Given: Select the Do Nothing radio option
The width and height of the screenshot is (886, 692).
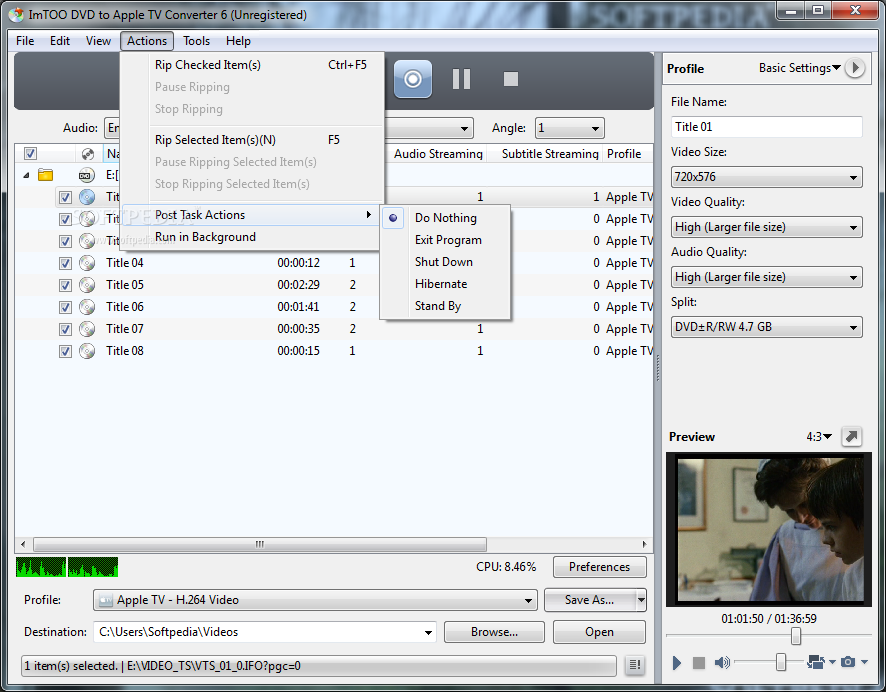Looking at the screenshot, I should (445, 218).
